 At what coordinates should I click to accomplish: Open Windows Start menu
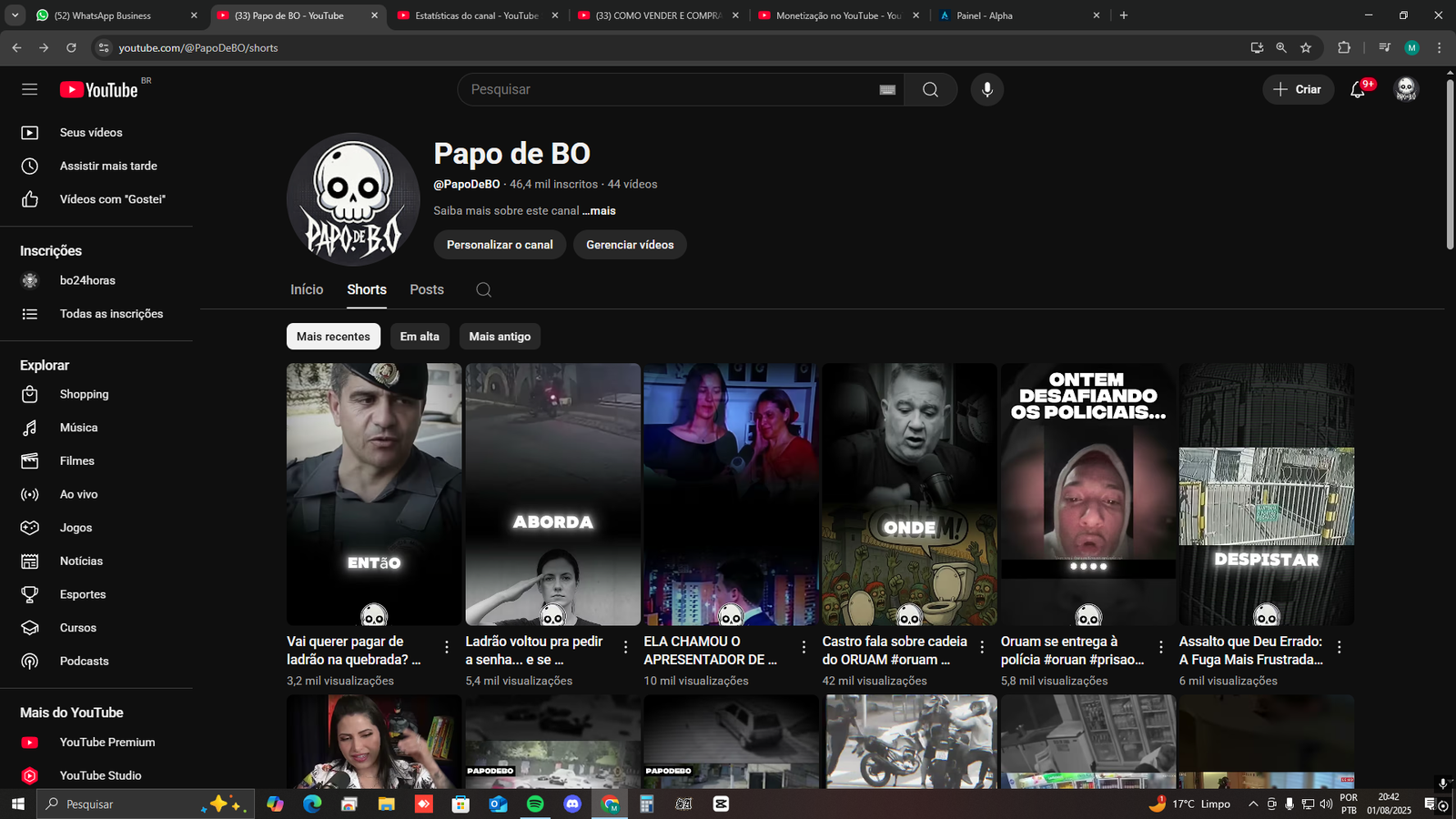(x=17, y=804)
